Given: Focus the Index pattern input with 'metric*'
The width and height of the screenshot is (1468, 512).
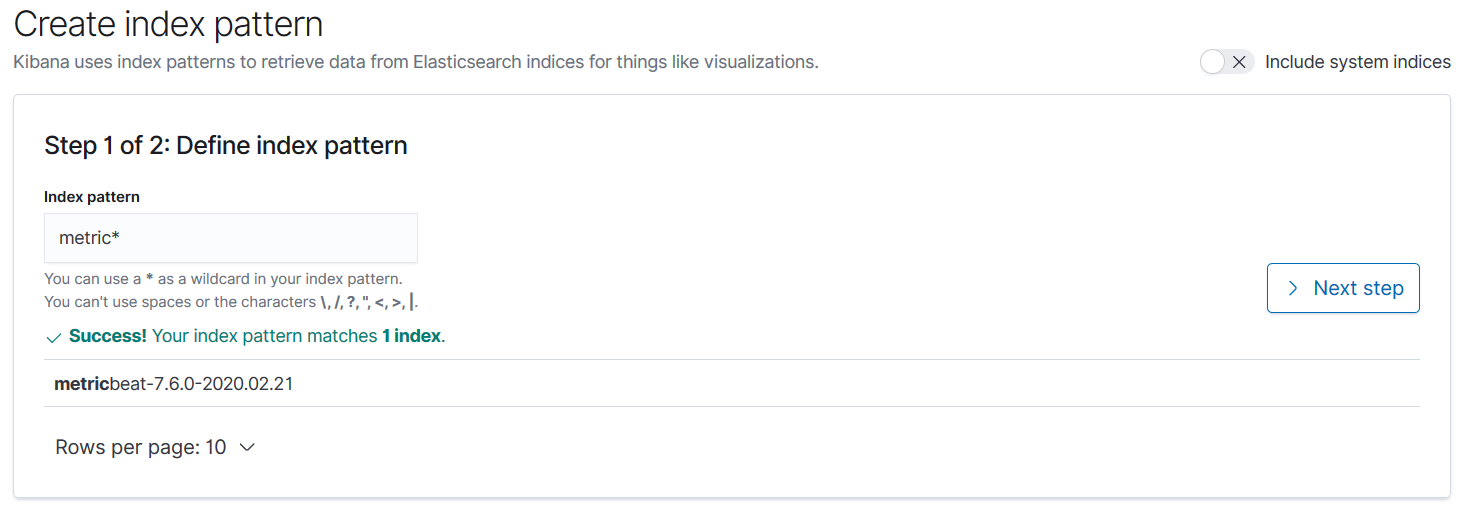Looking at the screenshot, I should (x=230, y=238).
